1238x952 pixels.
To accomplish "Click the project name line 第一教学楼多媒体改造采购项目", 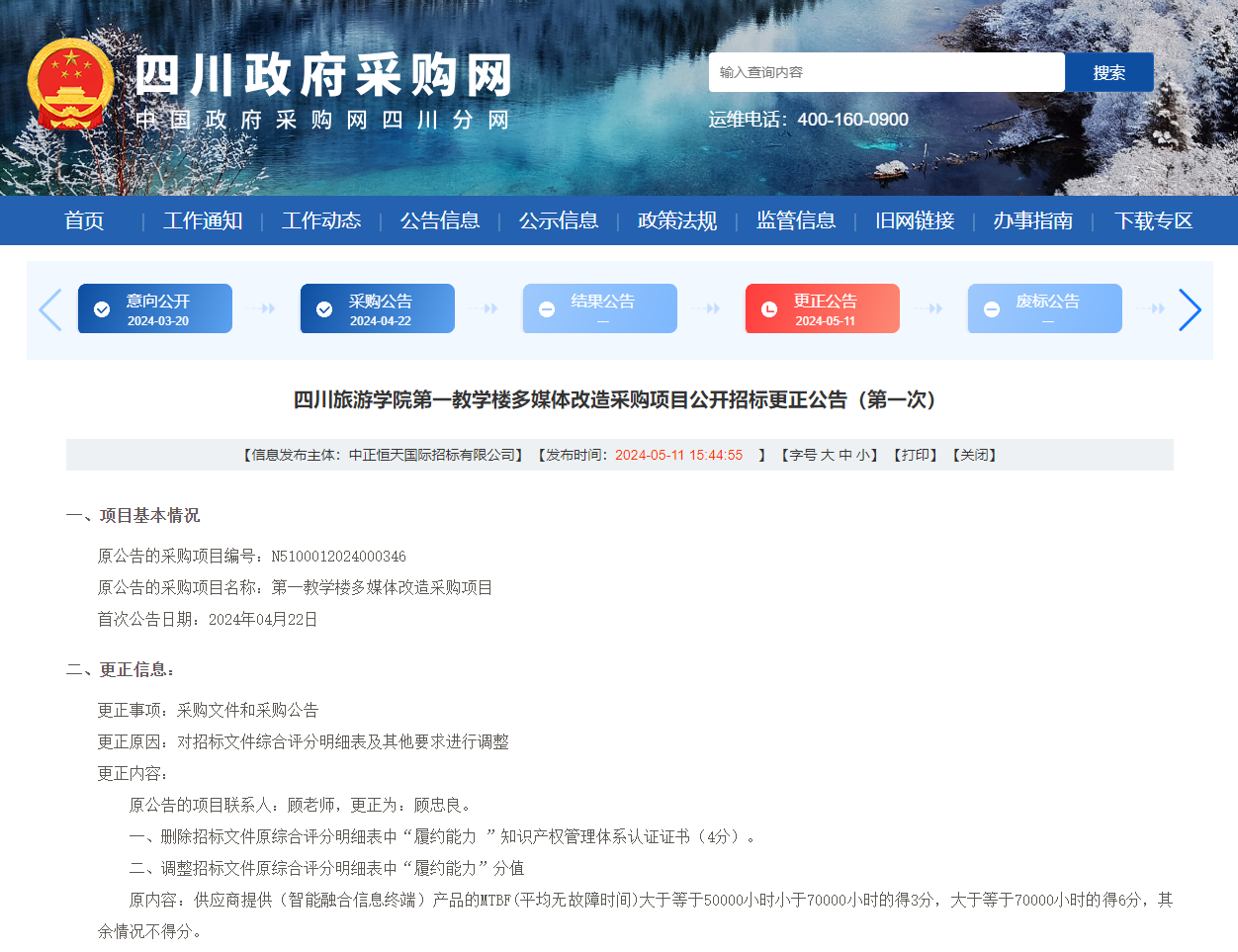I will 295,588.
